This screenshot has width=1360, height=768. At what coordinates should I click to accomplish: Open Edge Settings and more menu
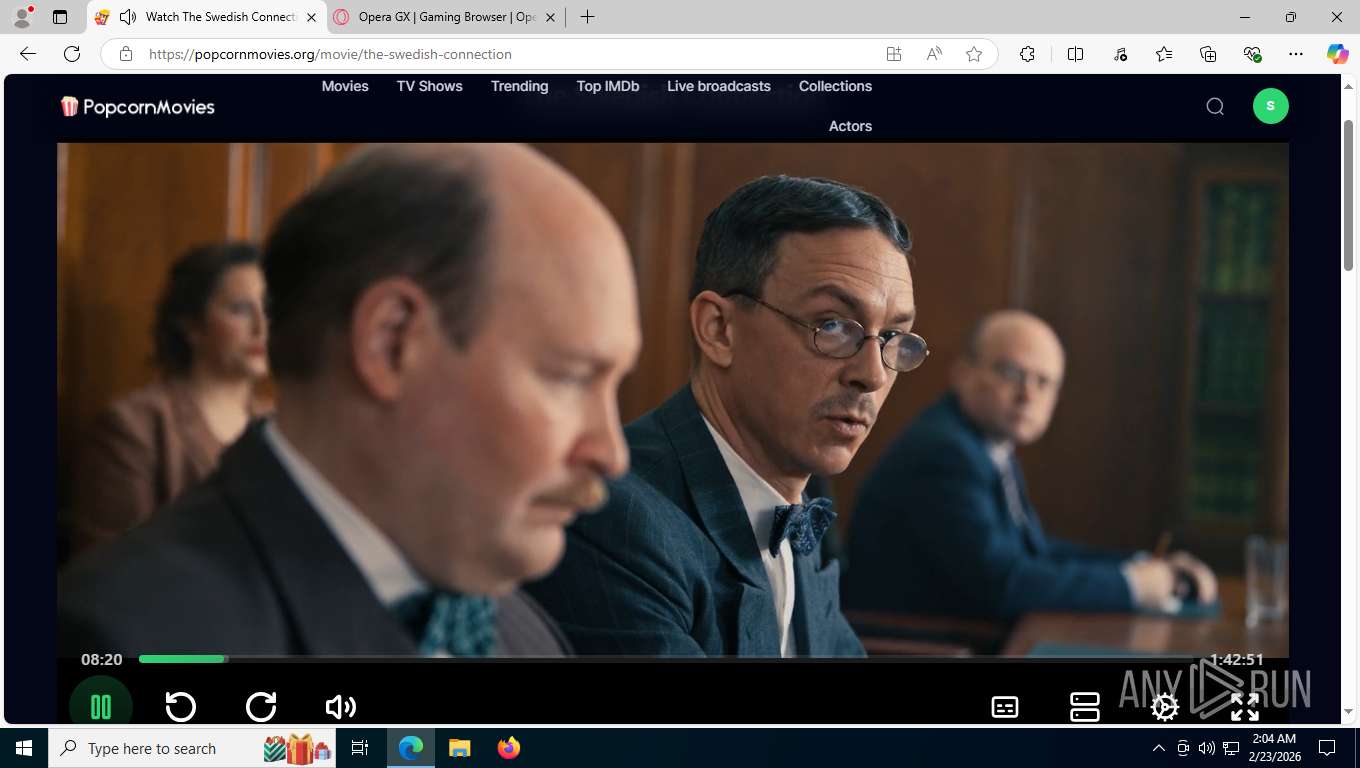coord(1296,54)
